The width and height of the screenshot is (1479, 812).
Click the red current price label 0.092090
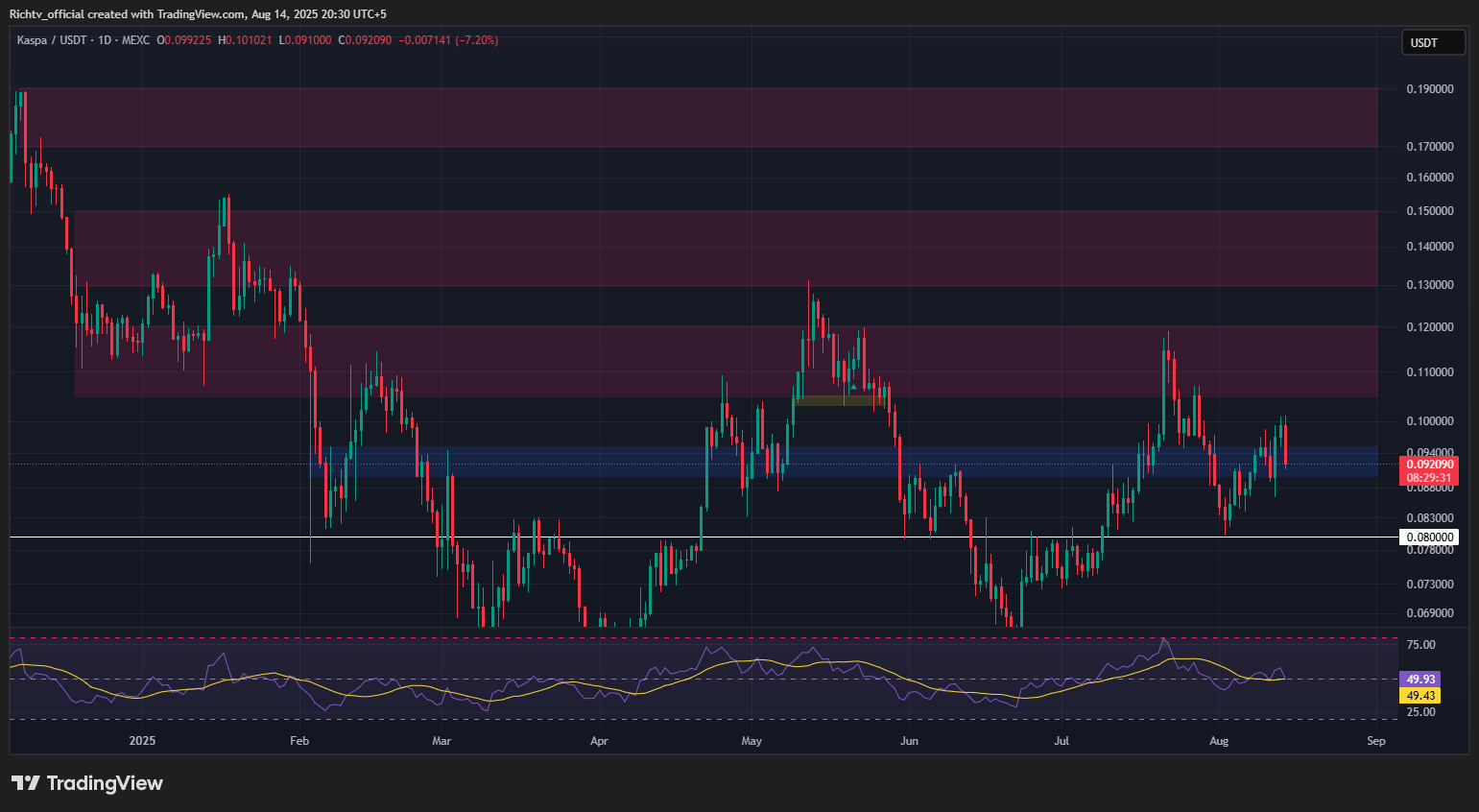pos(1429,464)
